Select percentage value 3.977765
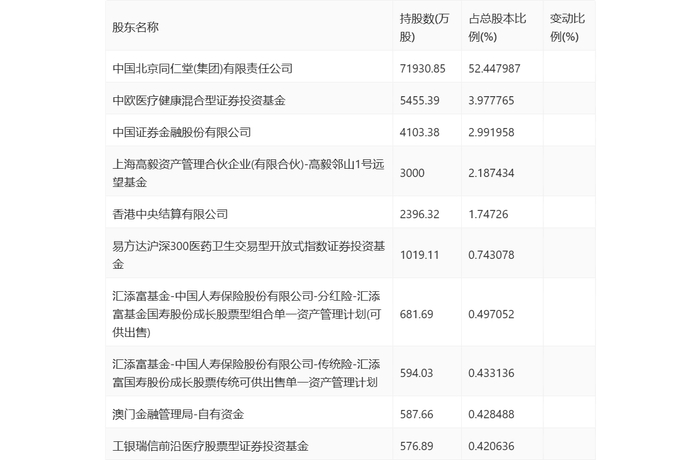The width and height of the screenshot is (700, 460). click(x=491, y=100)
